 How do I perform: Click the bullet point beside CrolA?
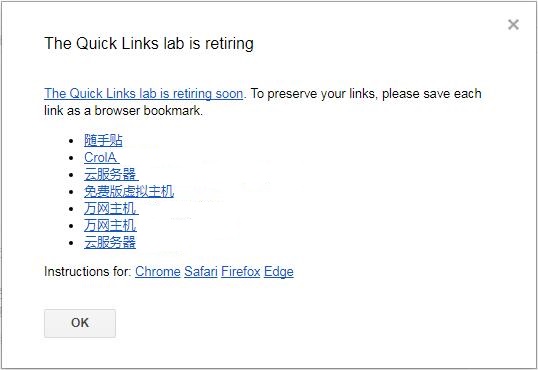coord(71,158)
